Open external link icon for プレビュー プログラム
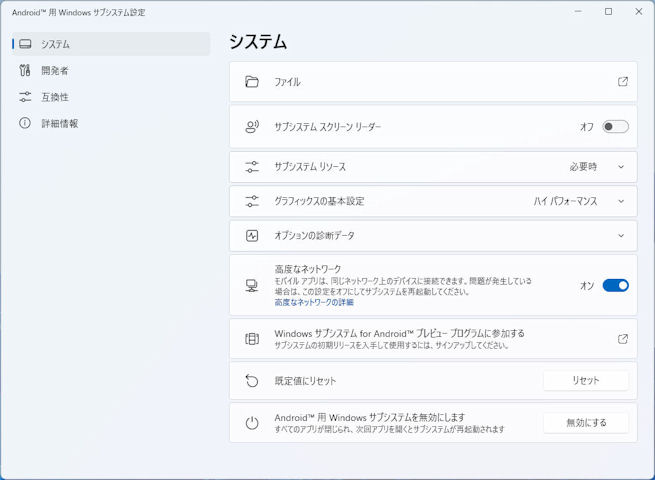655x480 pixels. point(622,339)
